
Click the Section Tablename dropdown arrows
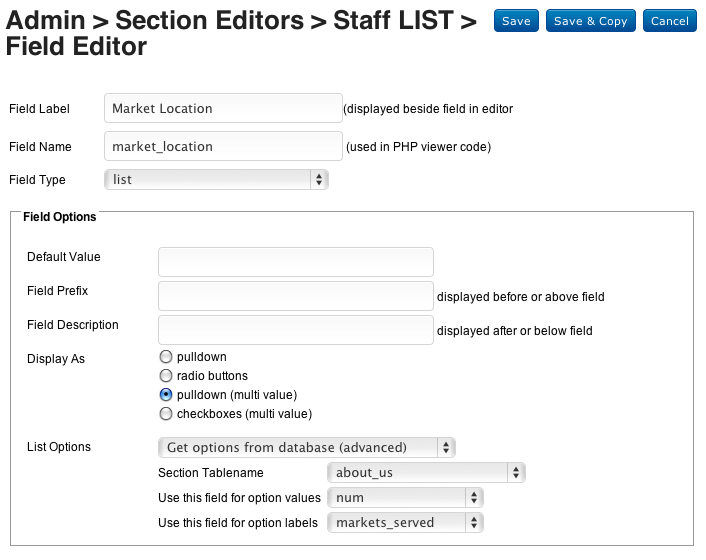(516, 473)
